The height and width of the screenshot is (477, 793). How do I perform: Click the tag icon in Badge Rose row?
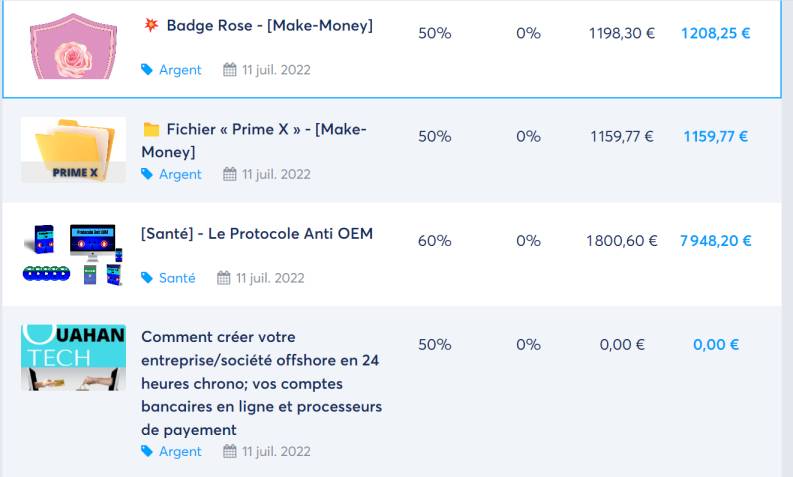point(147,70)
